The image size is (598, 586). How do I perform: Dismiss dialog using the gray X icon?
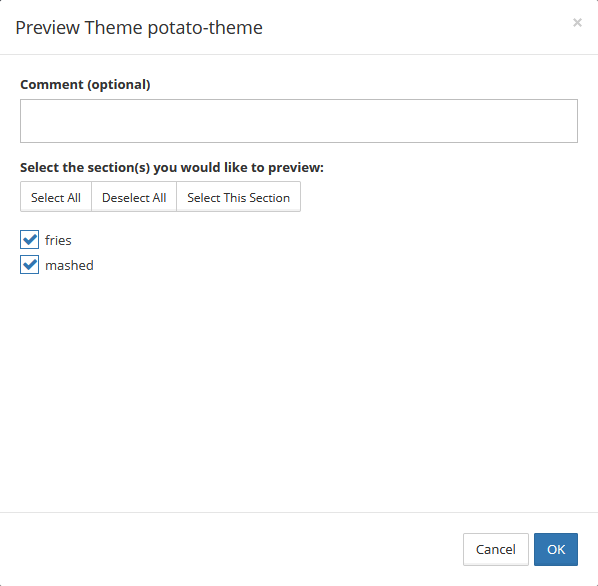(x=577, y=23)
